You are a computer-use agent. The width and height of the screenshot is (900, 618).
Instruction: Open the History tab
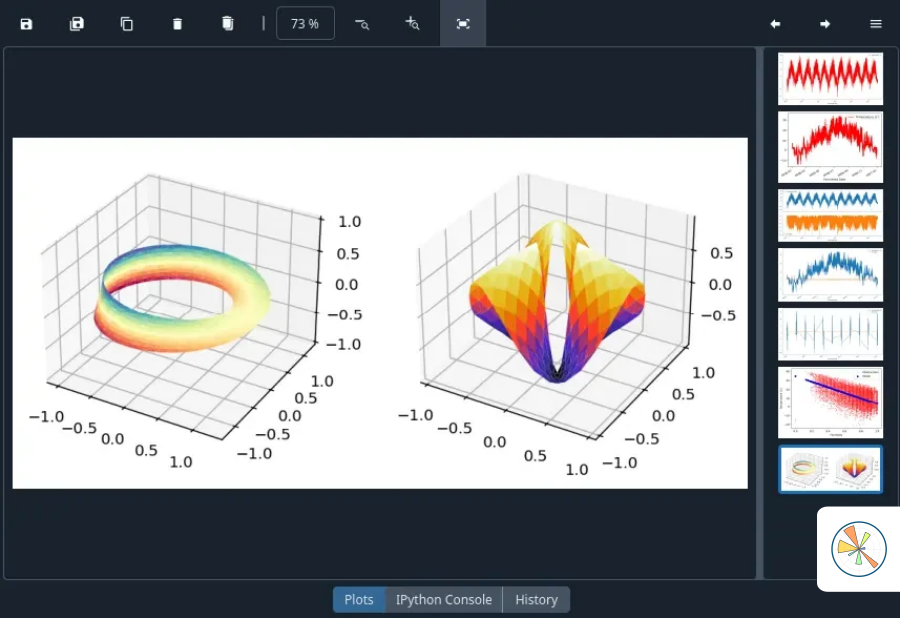(x=536, y=599)
